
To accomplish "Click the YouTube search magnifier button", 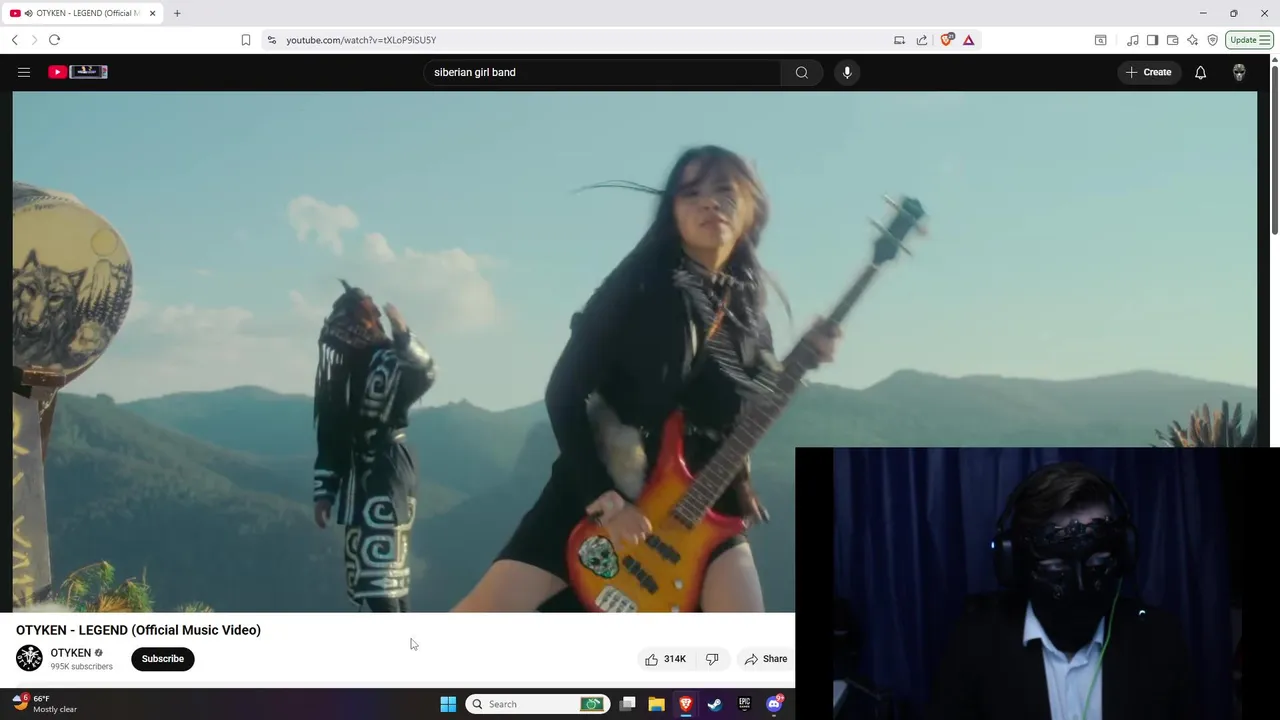I will 801,72.
